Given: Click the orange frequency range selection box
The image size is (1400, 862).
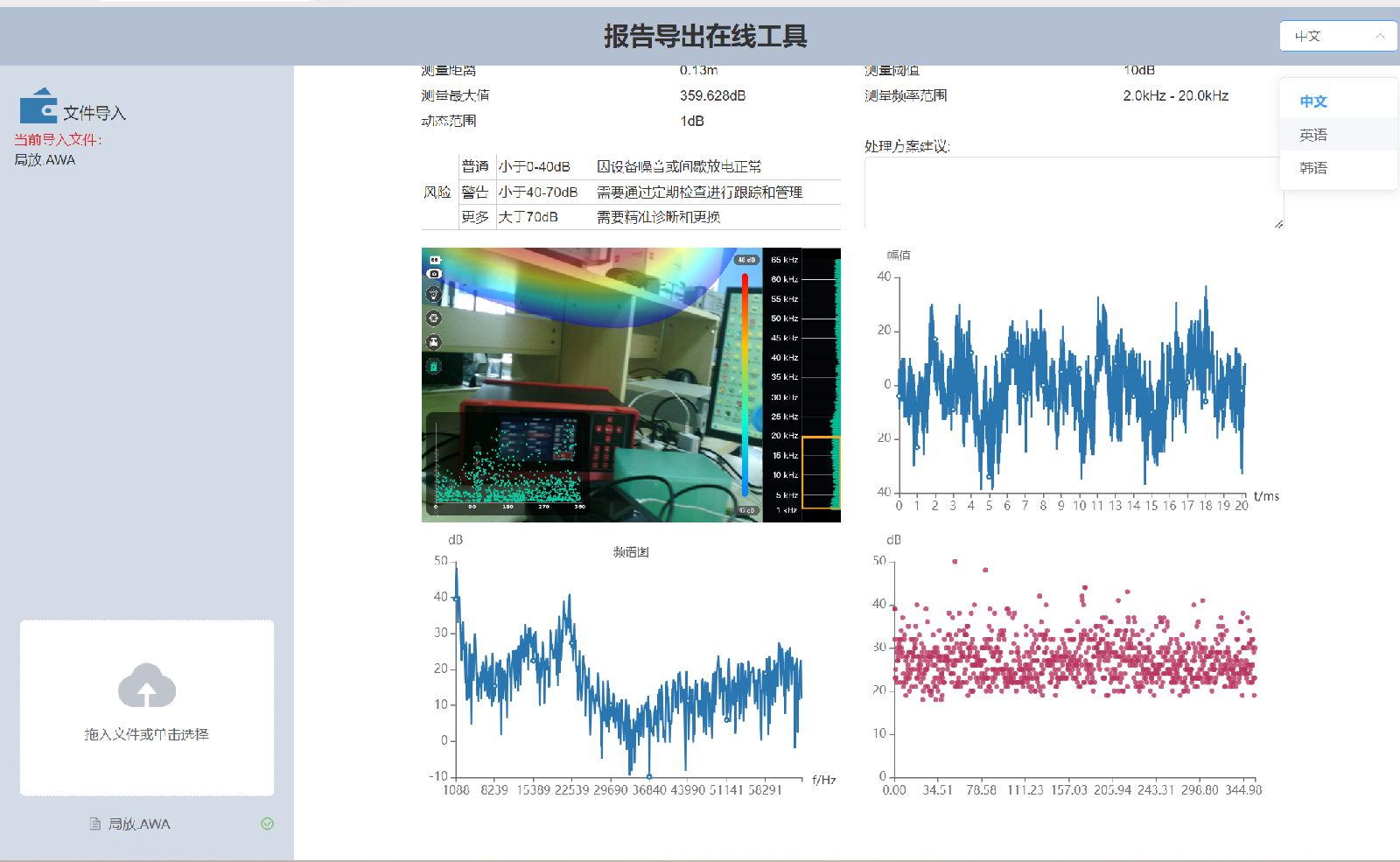Looking at the screenshot, I should 821,472.
